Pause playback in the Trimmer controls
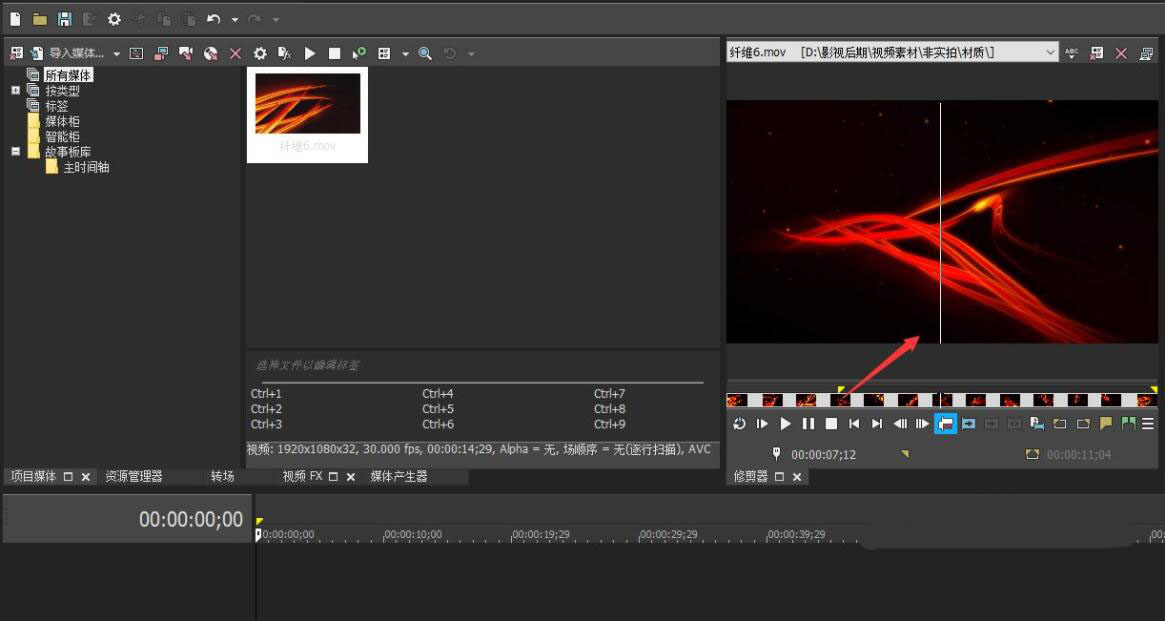 (x=808, y=423)
